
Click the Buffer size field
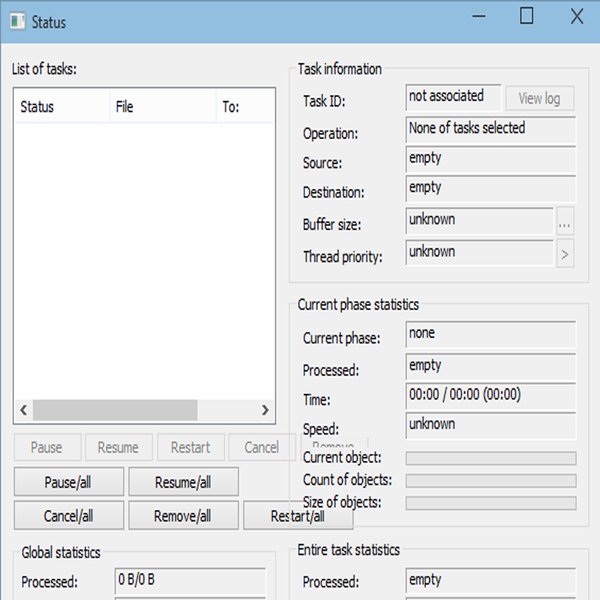coord(479,221)
